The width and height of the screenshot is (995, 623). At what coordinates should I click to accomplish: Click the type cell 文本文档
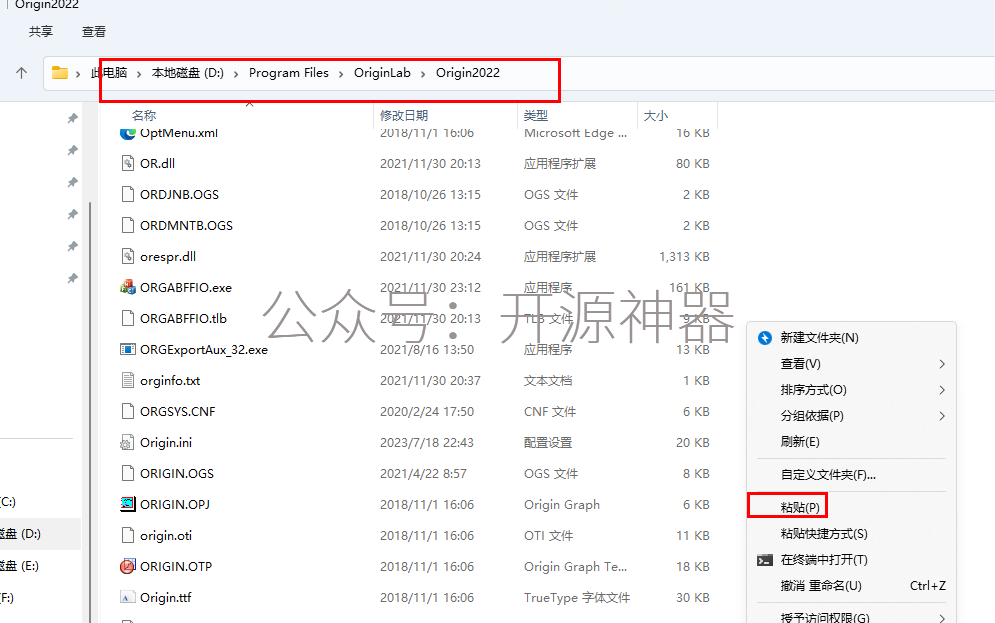click(548, 381)
